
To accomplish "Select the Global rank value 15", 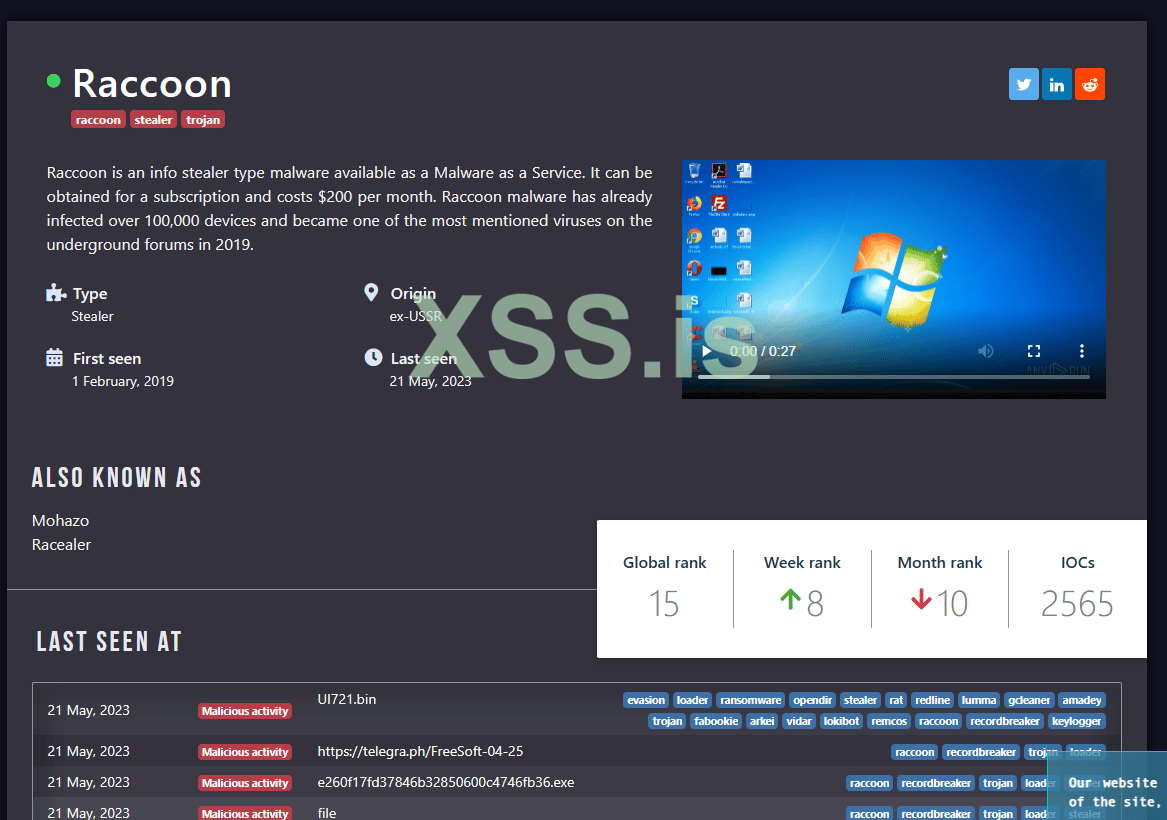I will pyautogui.click(x=664, y=603).
